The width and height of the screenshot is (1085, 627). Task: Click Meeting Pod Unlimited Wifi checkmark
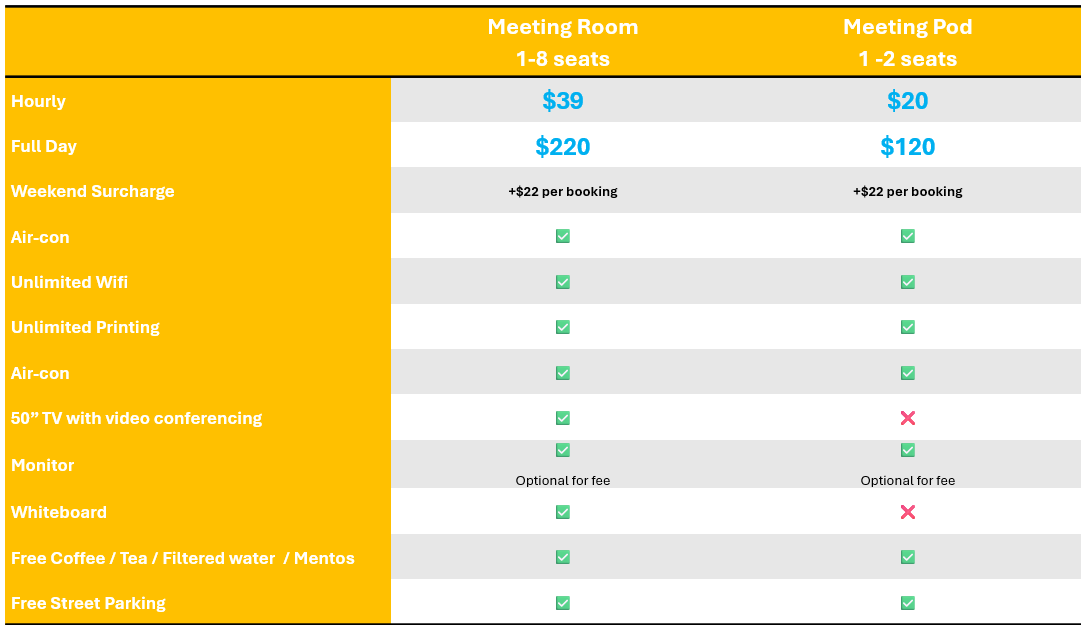click(x=907, y=282)
